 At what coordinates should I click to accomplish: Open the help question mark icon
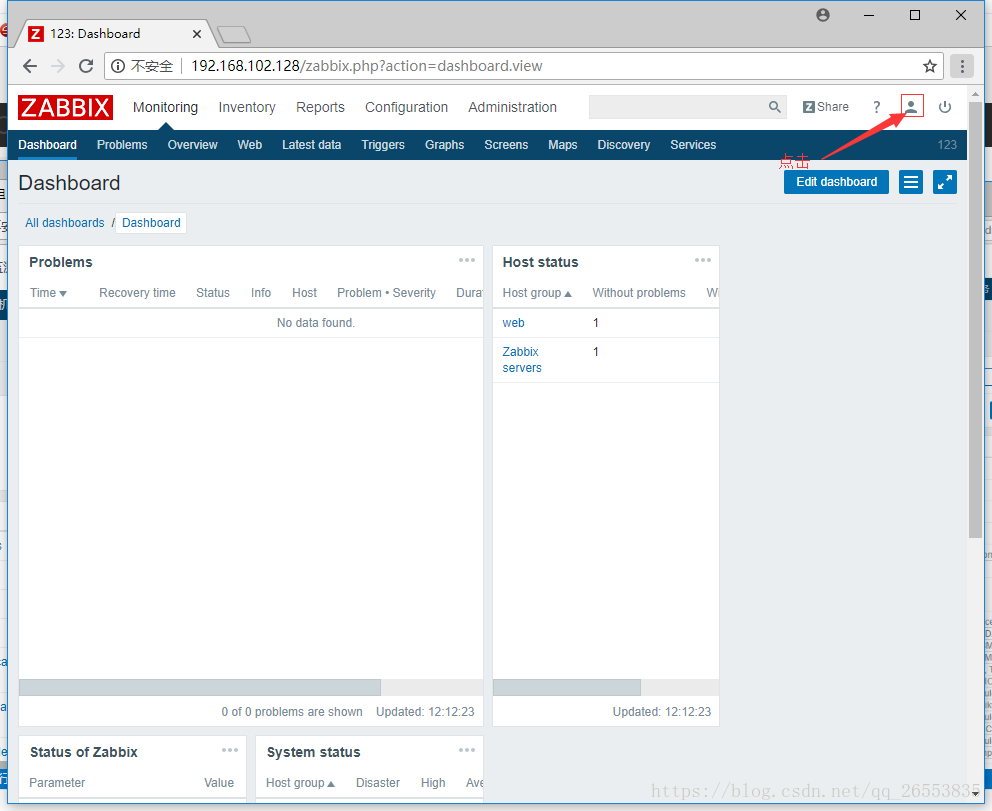(876, 107)
